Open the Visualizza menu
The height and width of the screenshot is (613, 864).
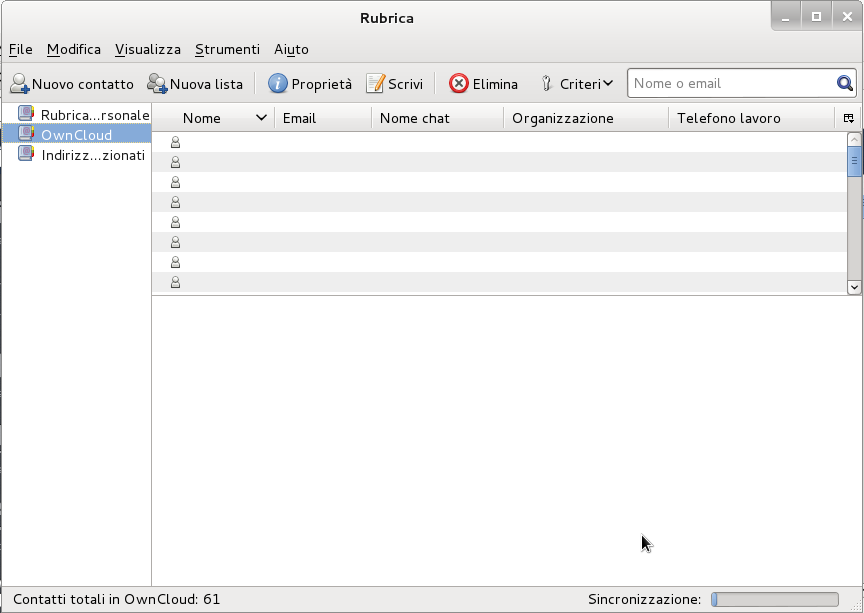click(148, 49)
